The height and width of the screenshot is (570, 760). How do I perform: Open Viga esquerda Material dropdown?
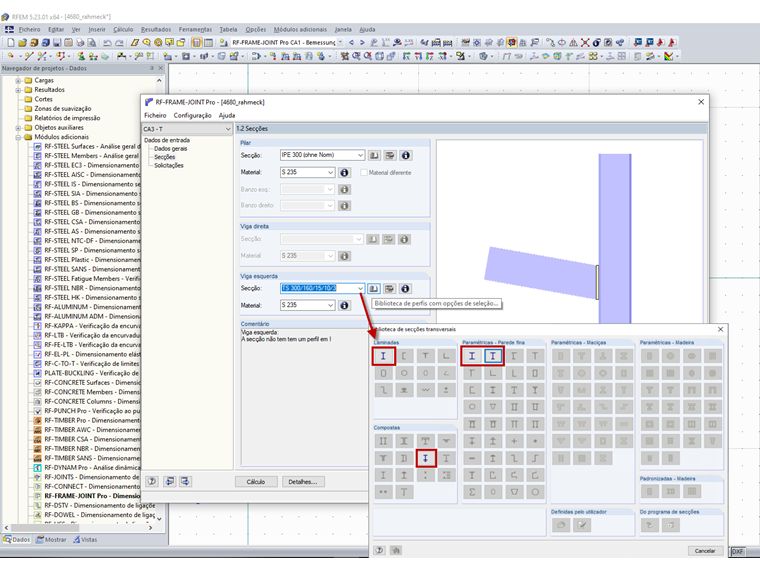(330, 305)
